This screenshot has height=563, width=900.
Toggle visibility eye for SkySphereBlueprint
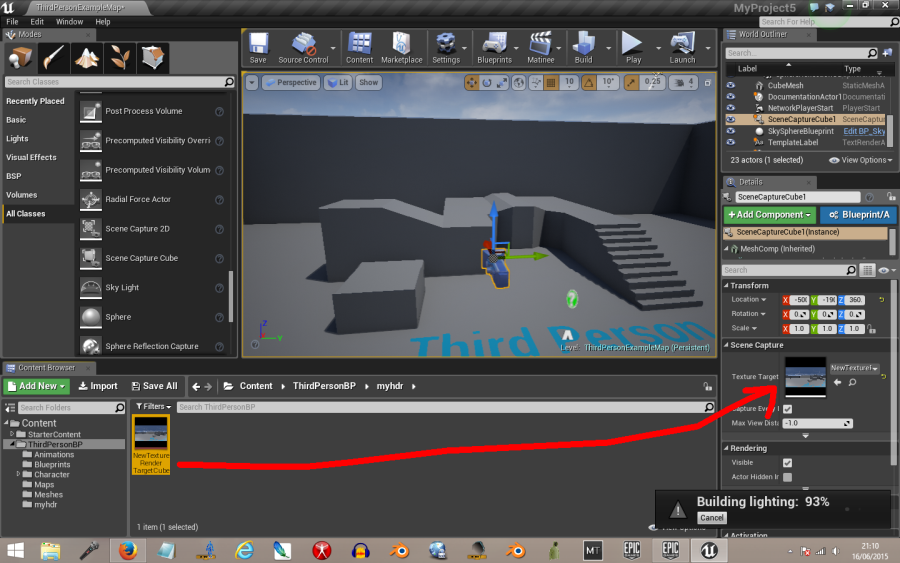point(731,131)
